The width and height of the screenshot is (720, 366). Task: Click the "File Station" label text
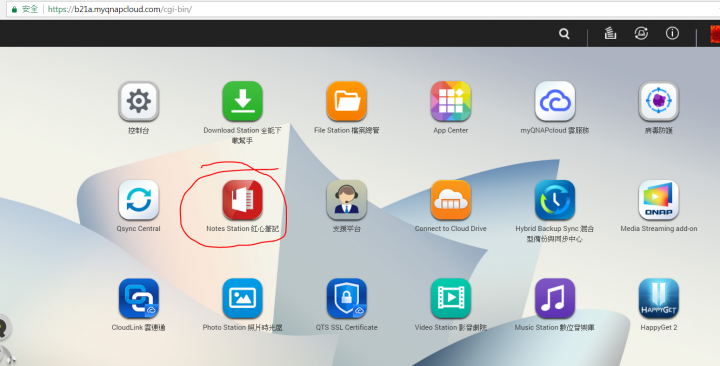coord(332,130)
